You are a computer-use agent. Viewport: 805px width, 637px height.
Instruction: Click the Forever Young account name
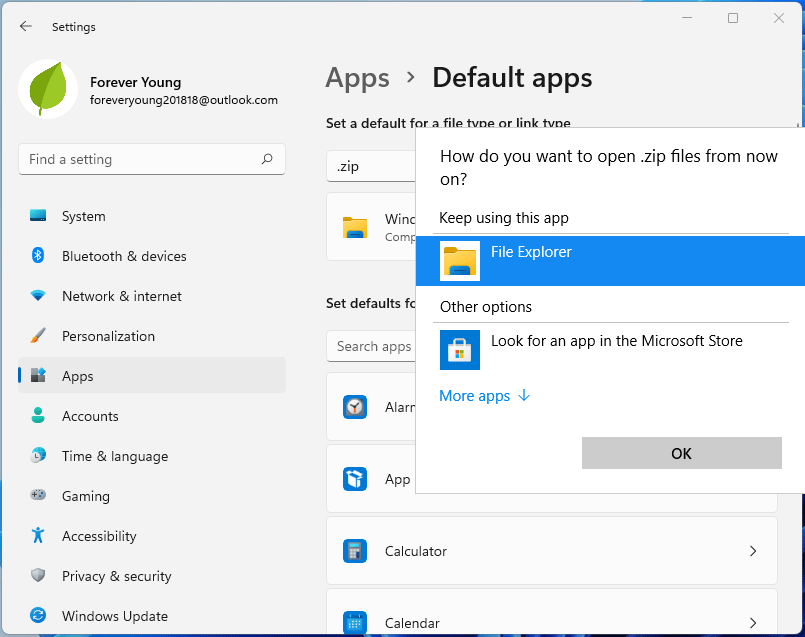click(x=136, y=82)
